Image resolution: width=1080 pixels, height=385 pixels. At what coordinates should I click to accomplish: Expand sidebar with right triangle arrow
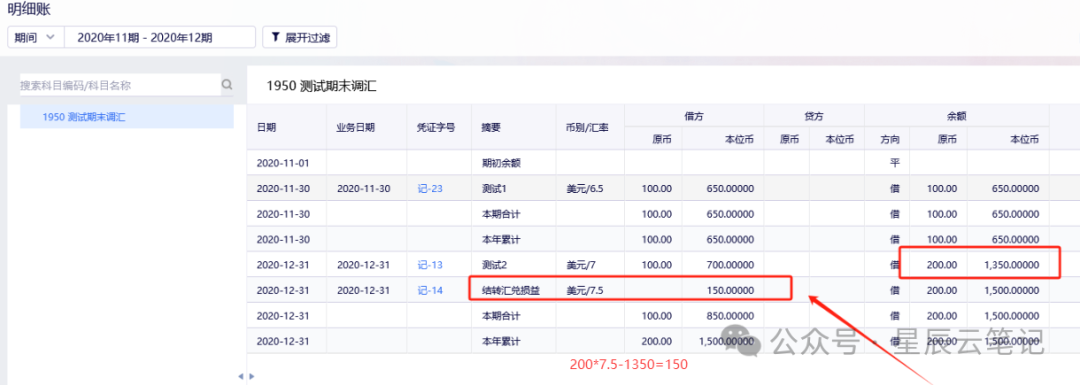tap(251, 376)
